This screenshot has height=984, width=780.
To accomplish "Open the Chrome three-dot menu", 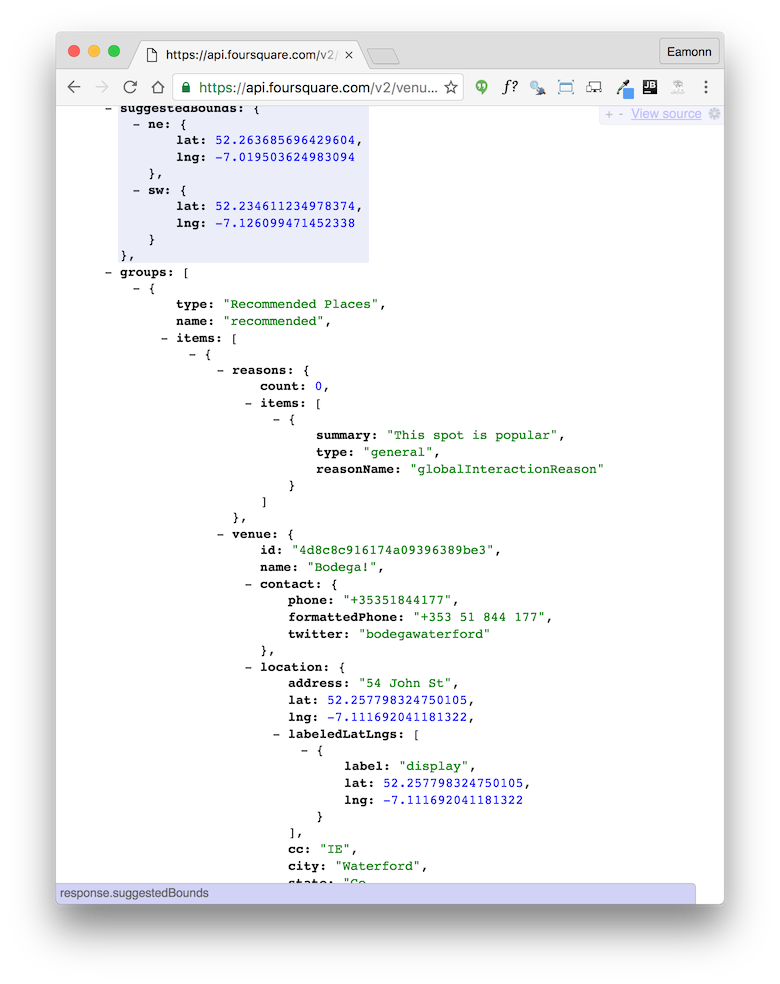I will 706,87.
